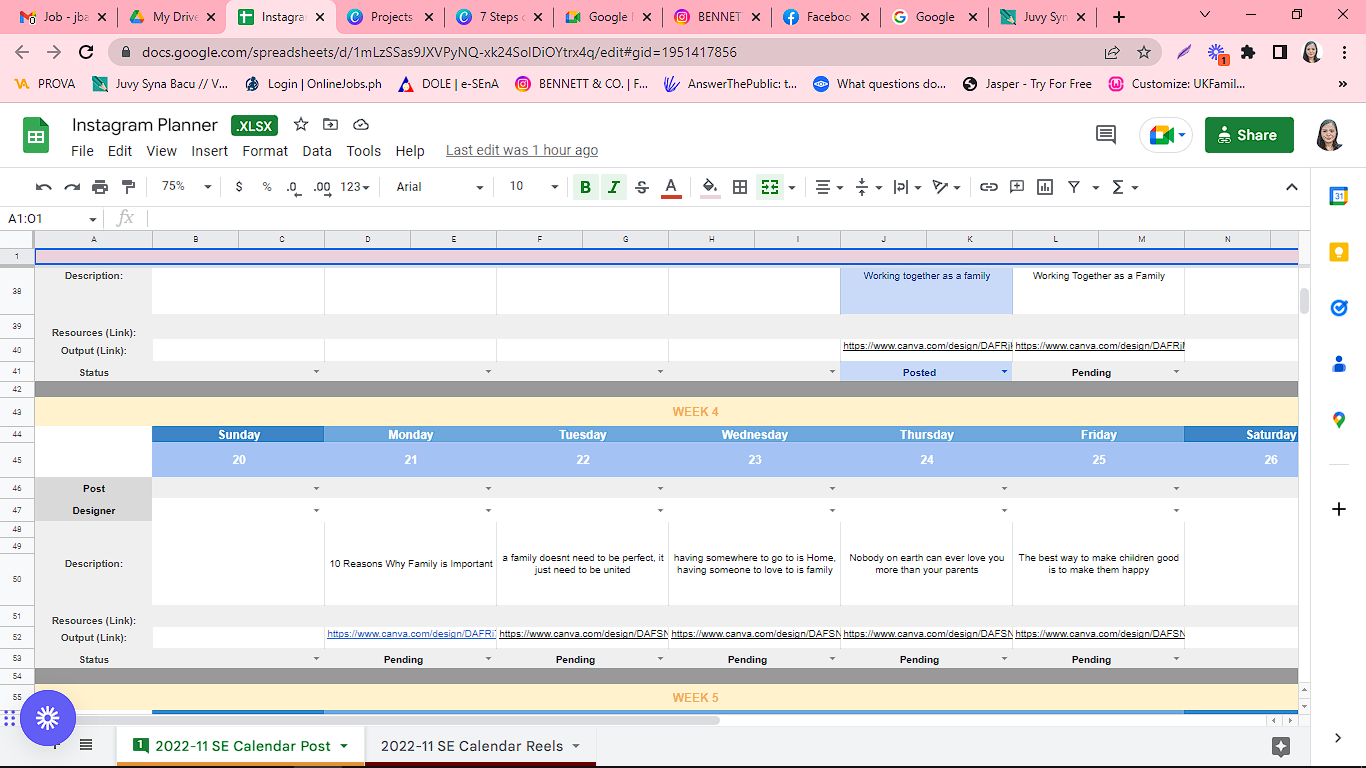The width and height of the screenshot is (1366, 768).
Task: Open Chrome extensions puzzle icon
Action: click(x=1248, y=52)
